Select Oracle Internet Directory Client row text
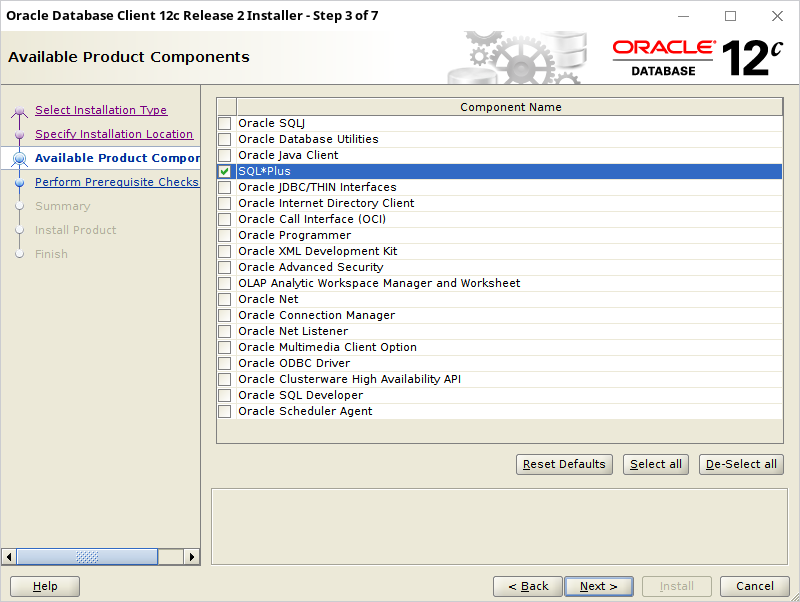Image resolution: width=800 pixels, height=602 pixels. coord(326,203)
